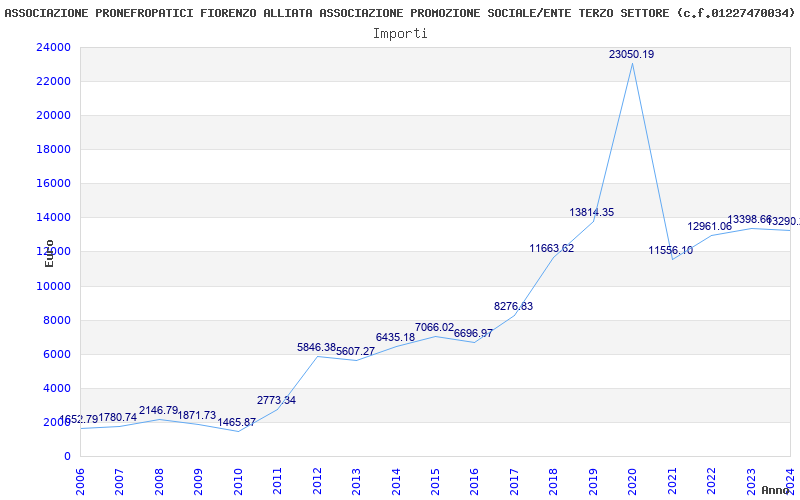This screenshot has height=500, width=800.
Task: Click the data label 11556.10
Action: tap(670, 250)
